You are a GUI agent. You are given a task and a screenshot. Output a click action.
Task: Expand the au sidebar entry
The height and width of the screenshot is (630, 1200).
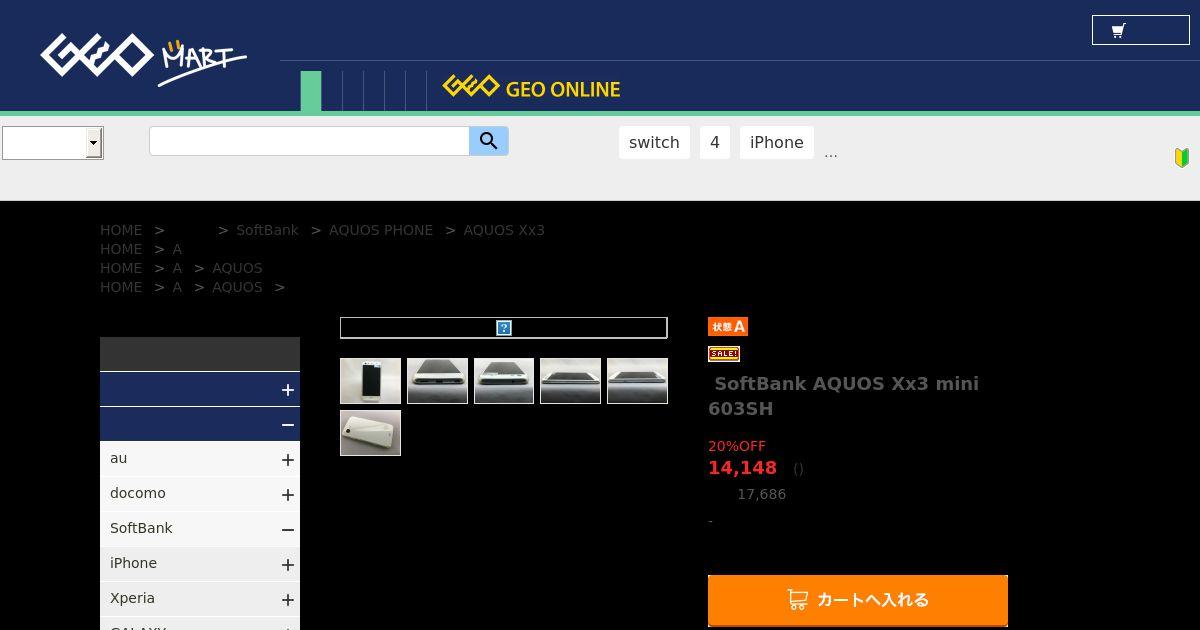[x=287, y=460]
